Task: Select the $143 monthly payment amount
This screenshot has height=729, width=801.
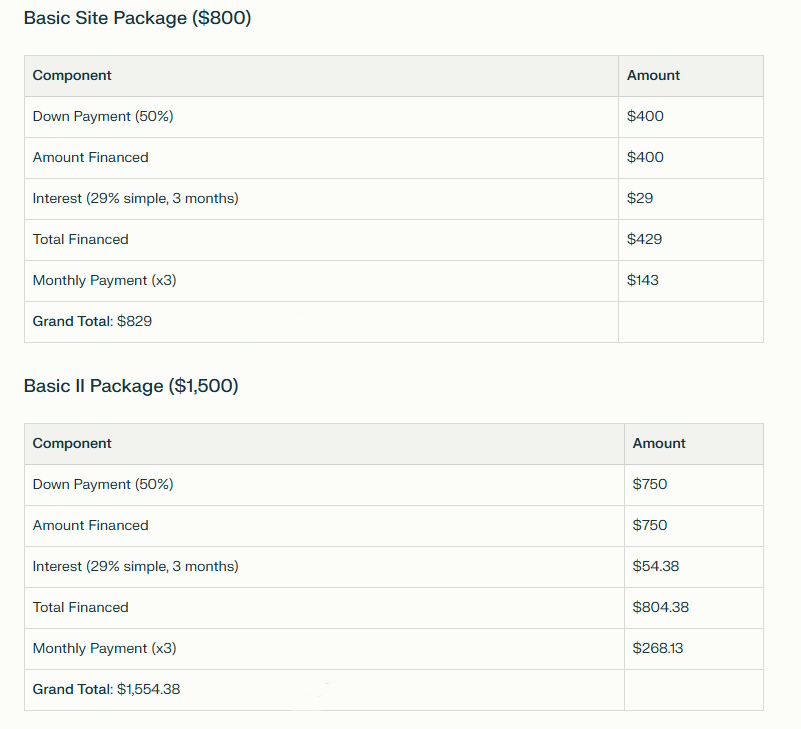Action: click(x=643, y=281)
